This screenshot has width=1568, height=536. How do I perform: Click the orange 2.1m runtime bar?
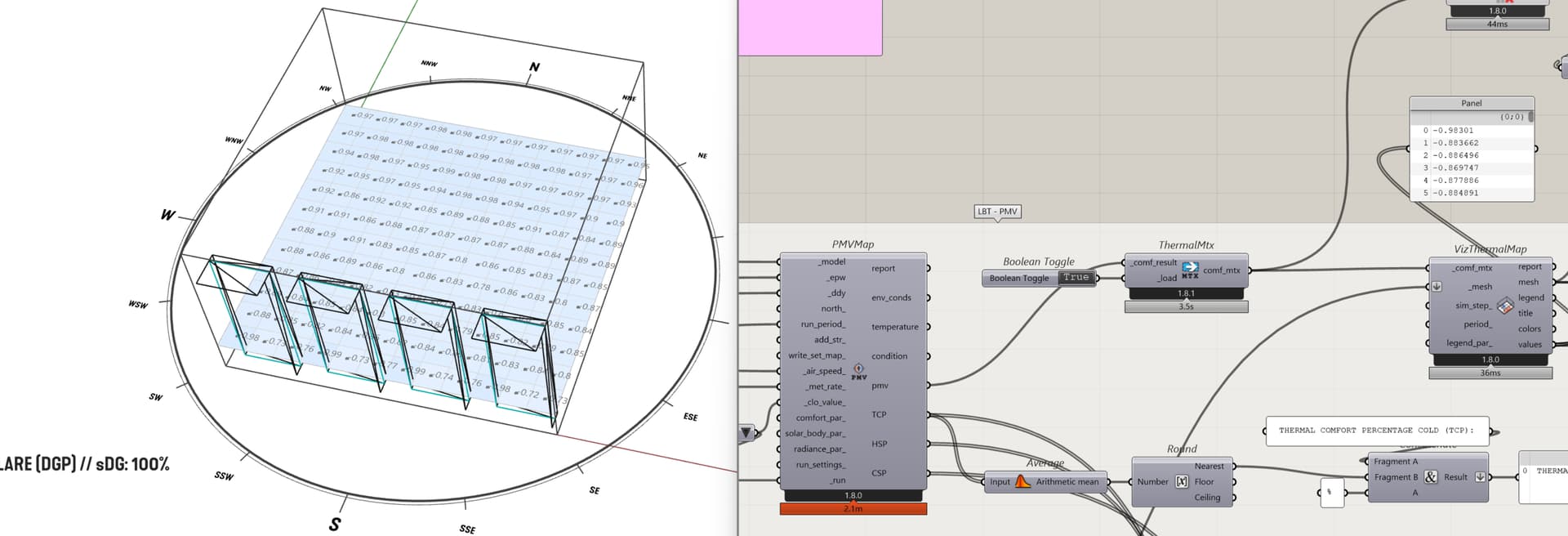coord(853,509)
